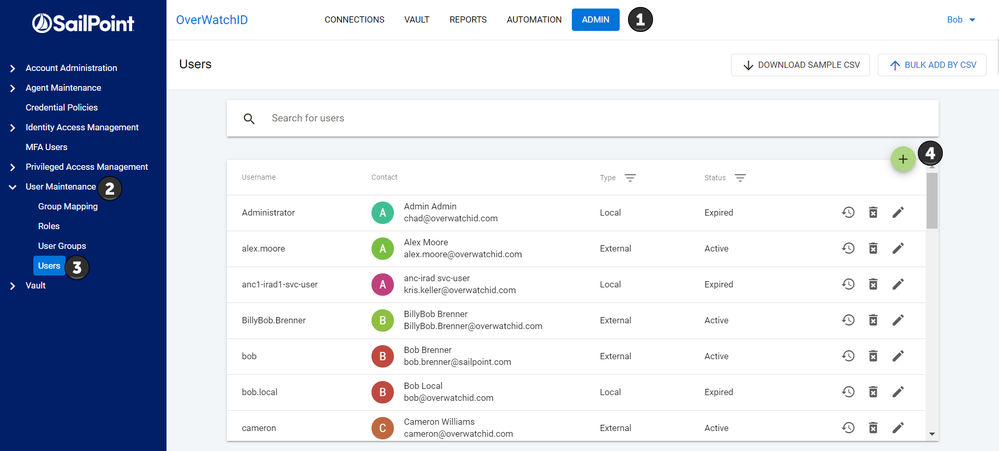The height and width of the screenshot is (451, 999).
Task: Filter the Type column
Action: click(x=630, y=178)
